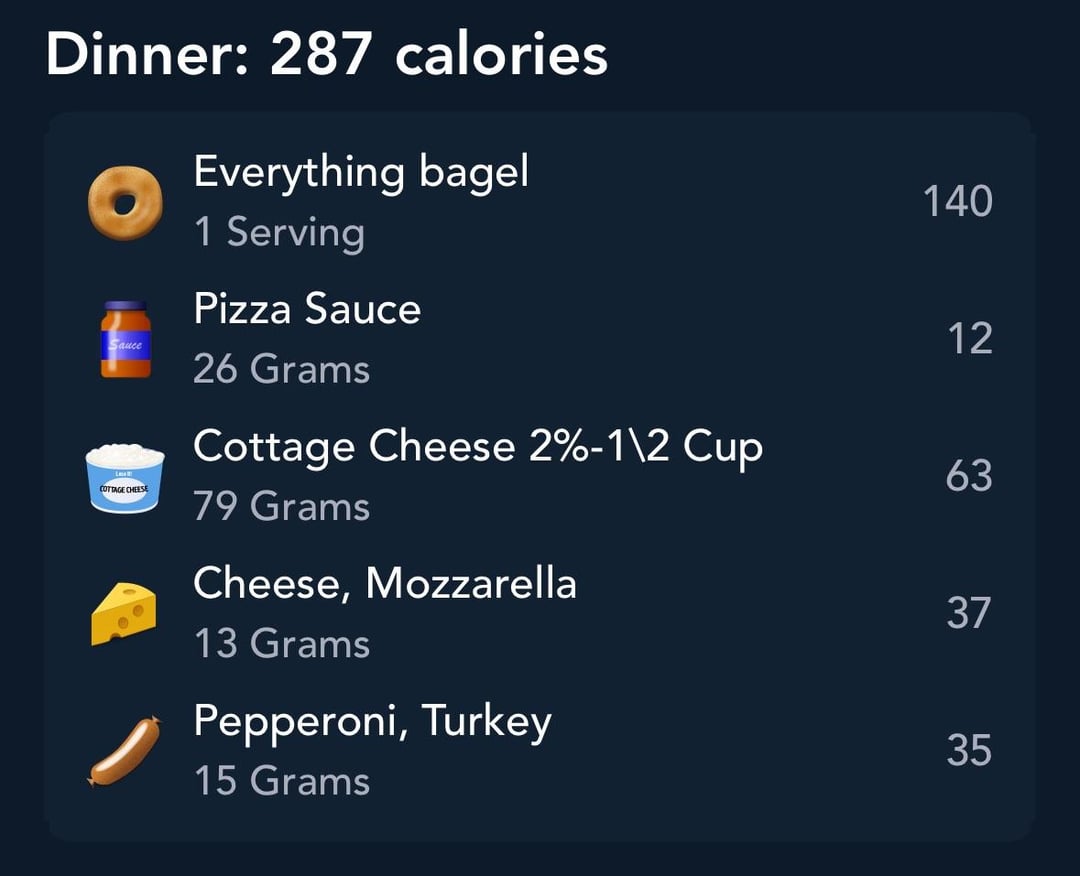Tap the cottage cheese tub icon

pos(125,478)
